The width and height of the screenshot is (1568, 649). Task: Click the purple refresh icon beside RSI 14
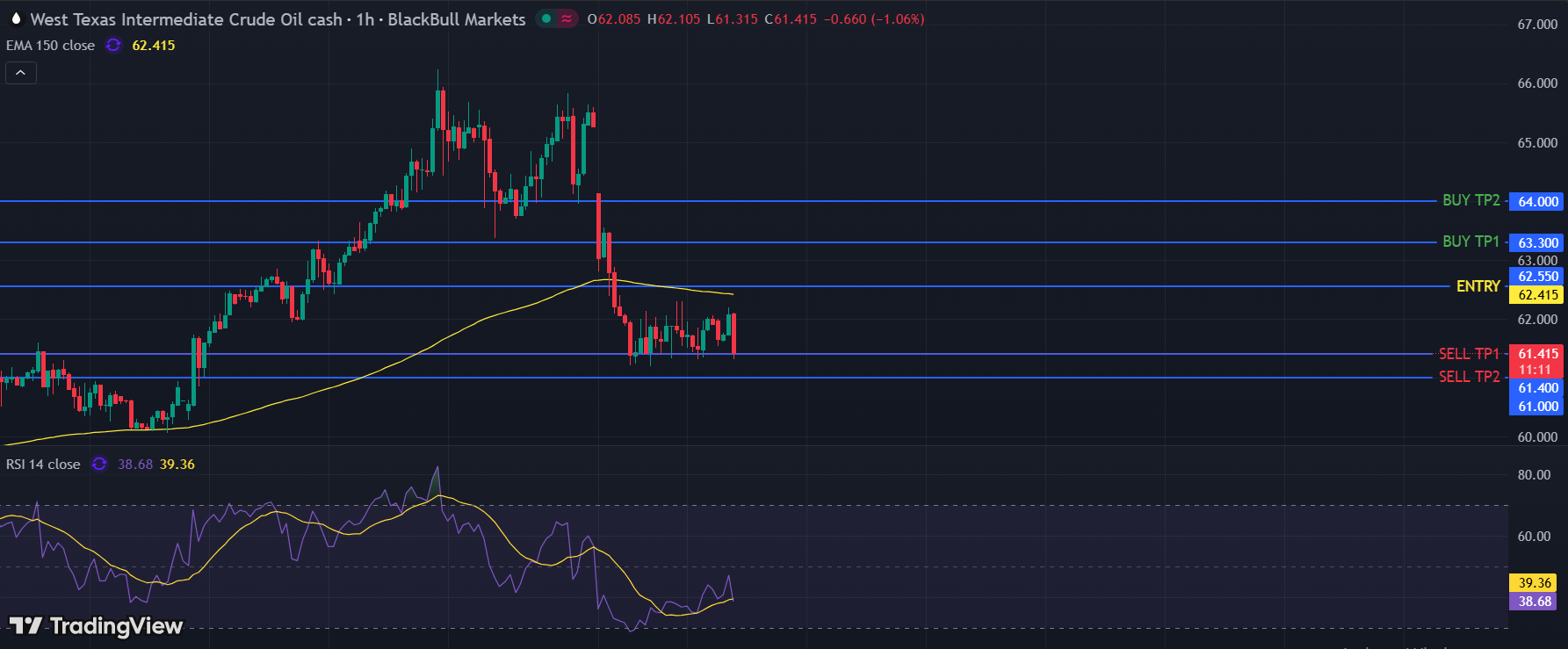click(99, 464)
